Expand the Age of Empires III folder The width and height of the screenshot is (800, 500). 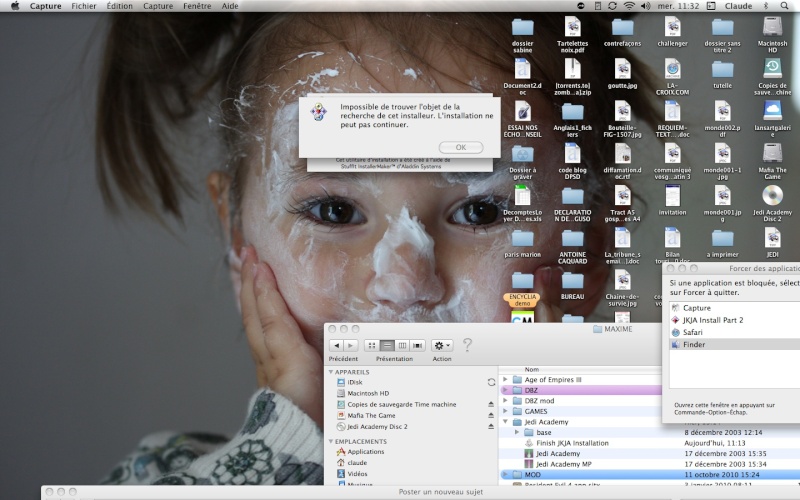(505, 380)
